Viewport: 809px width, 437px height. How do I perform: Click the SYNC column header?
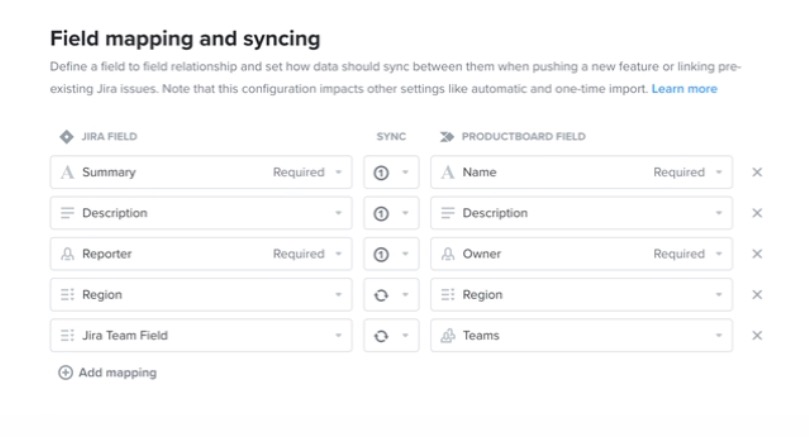pos(391,137)
